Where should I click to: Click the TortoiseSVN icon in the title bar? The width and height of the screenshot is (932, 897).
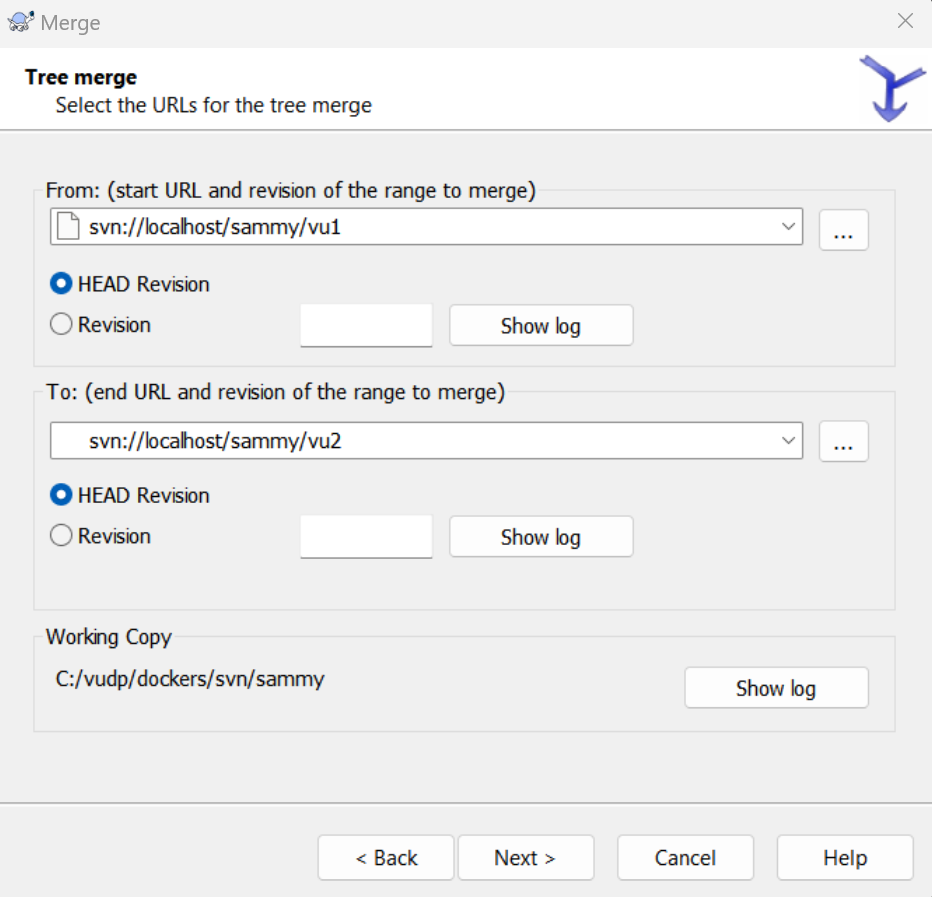(x=21, y=21)
